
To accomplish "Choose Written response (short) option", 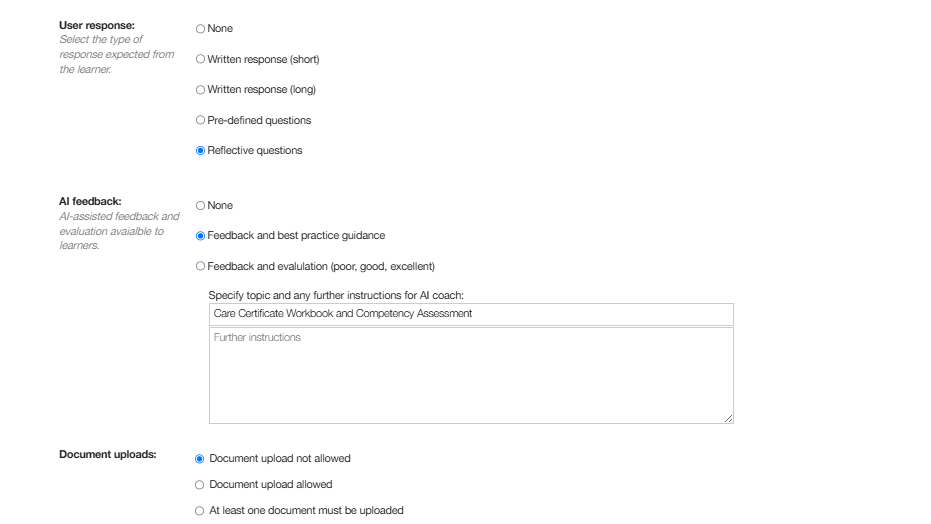I will point(201,59).
